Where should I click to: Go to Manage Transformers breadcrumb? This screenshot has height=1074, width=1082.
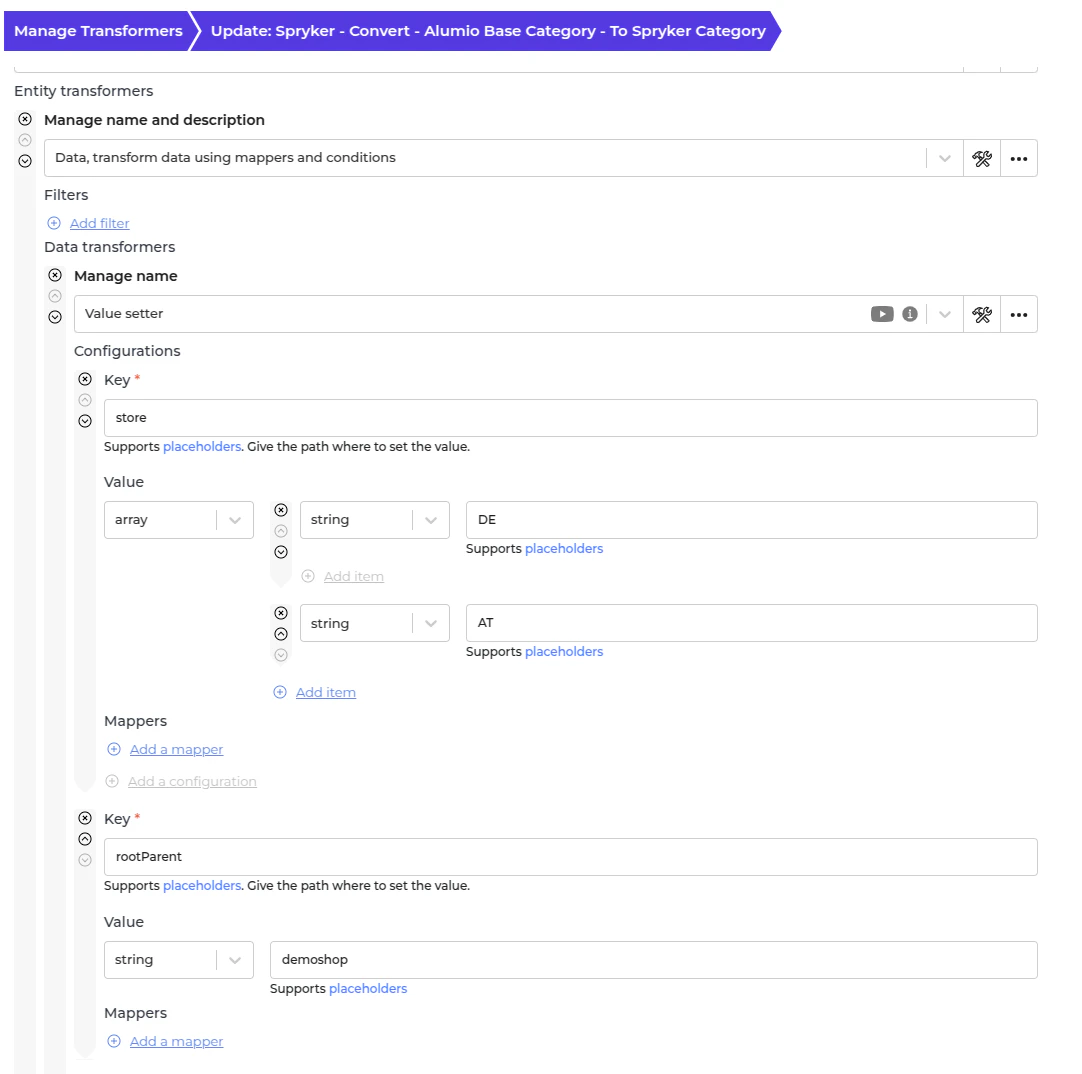point(98,31)
